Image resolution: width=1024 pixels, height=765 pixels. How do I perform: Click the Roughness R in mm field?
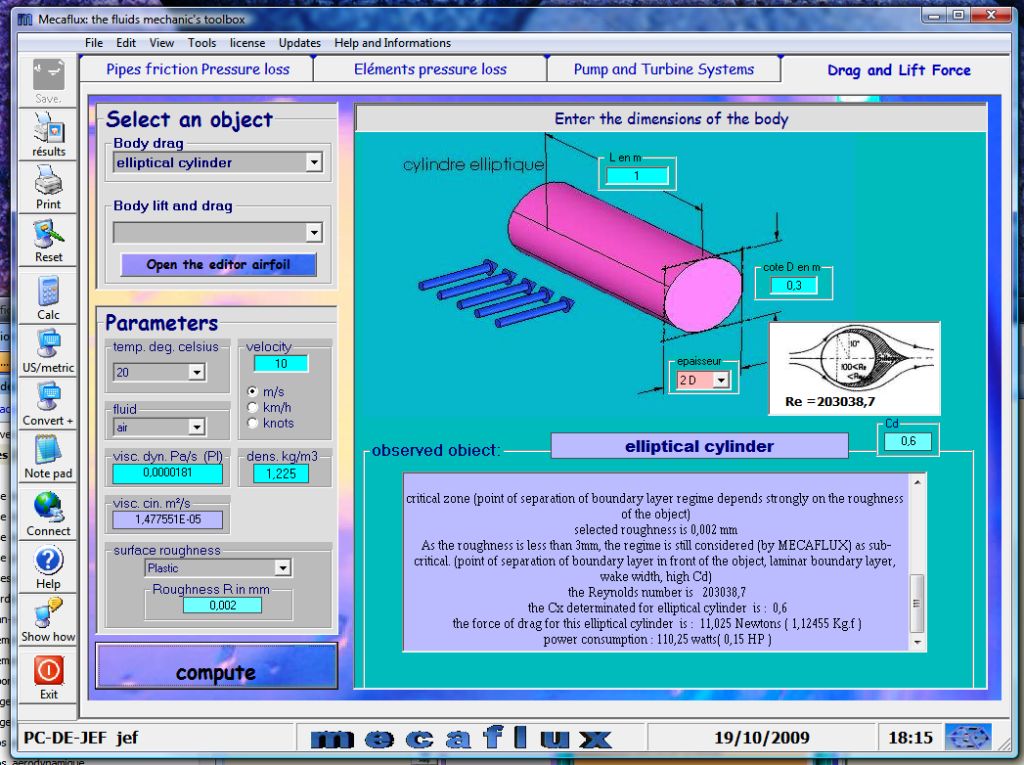[x=223, y=606]
